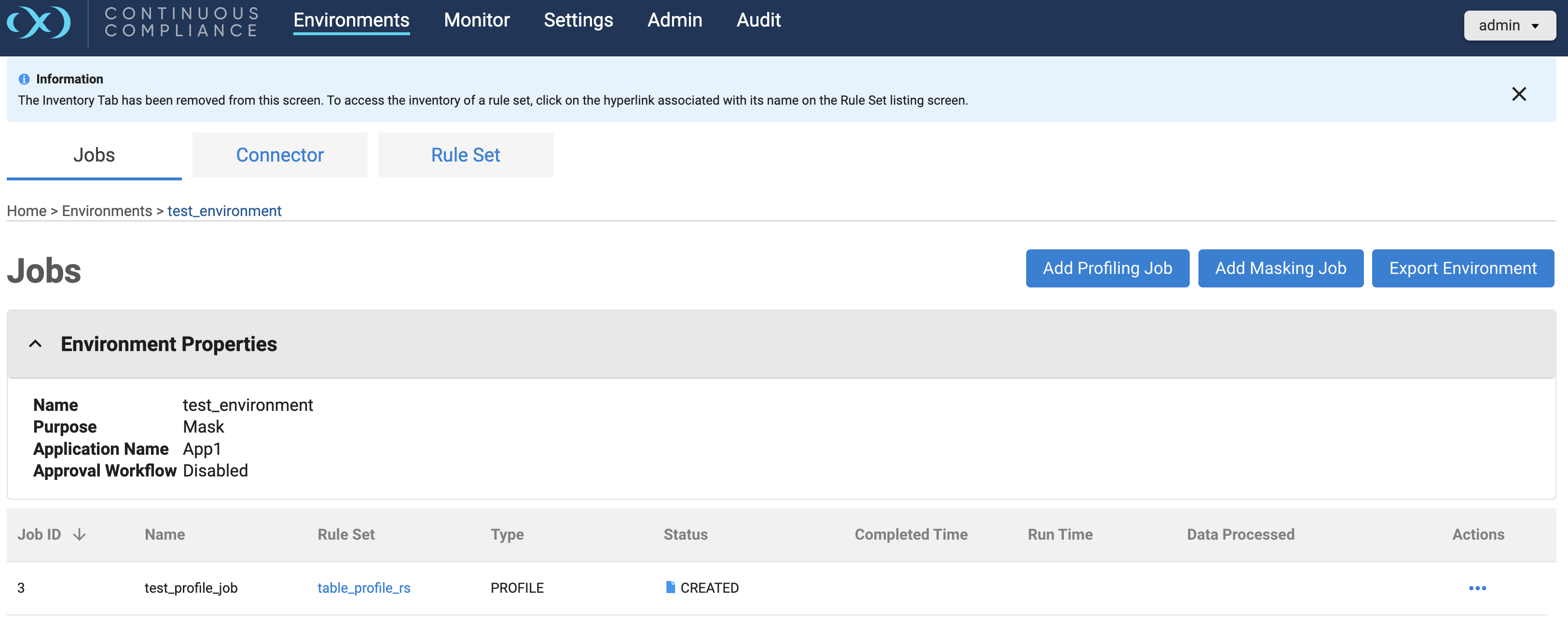Open the table_profile_rs rule set link

pos(363,588)
